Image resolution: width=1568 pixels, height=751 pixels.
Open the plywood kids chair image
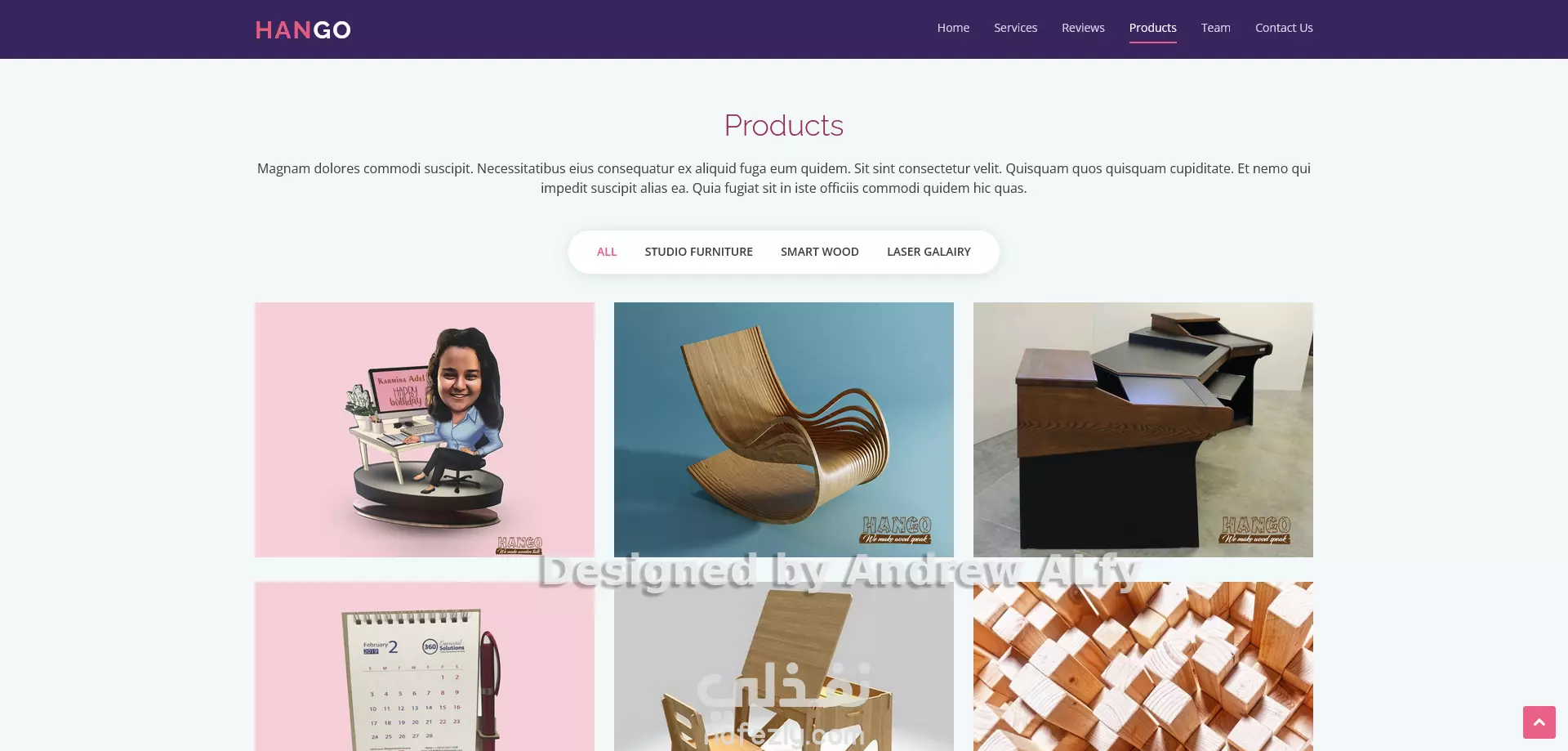tap(784, 666)
